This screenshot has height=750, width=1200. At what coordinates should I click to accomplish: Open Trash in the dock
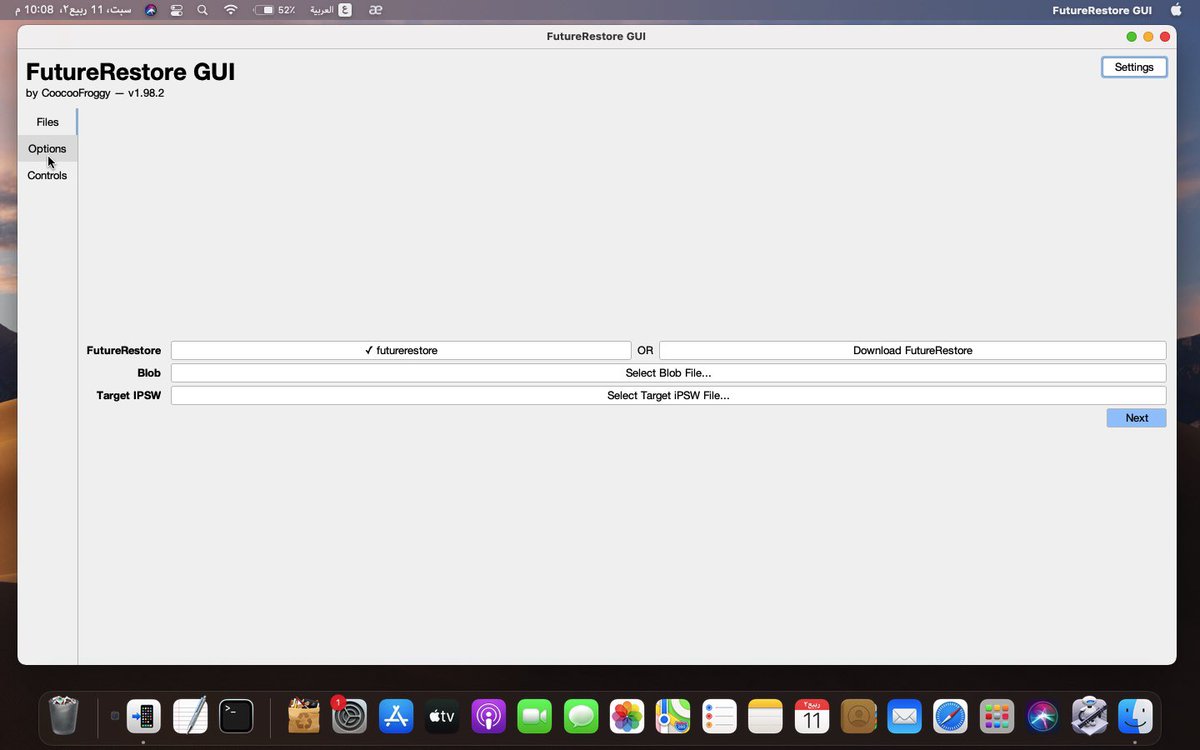point(64,716)
